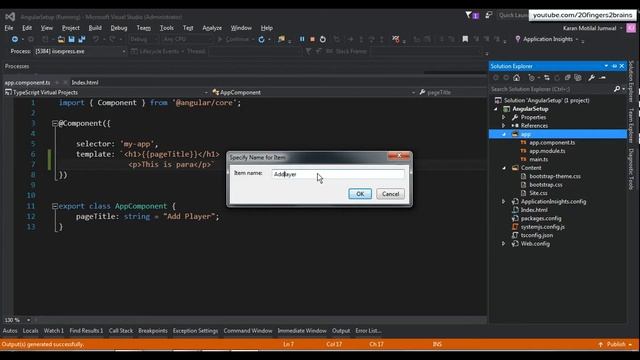Click the Continue debugging button
This screenshot has width=640, height=360.
(233, 39)
